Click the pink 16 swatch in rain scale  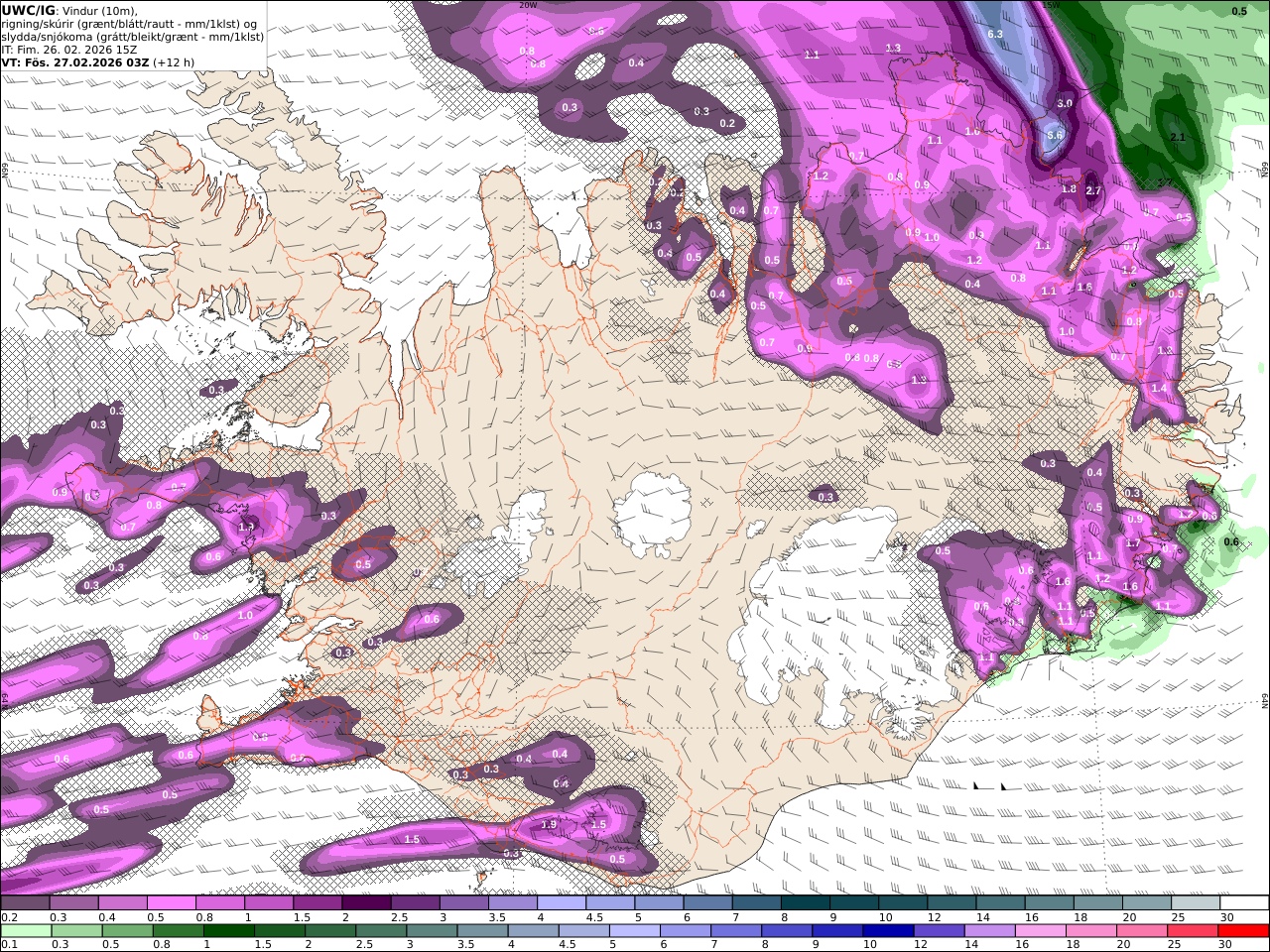coord(1041,930)
